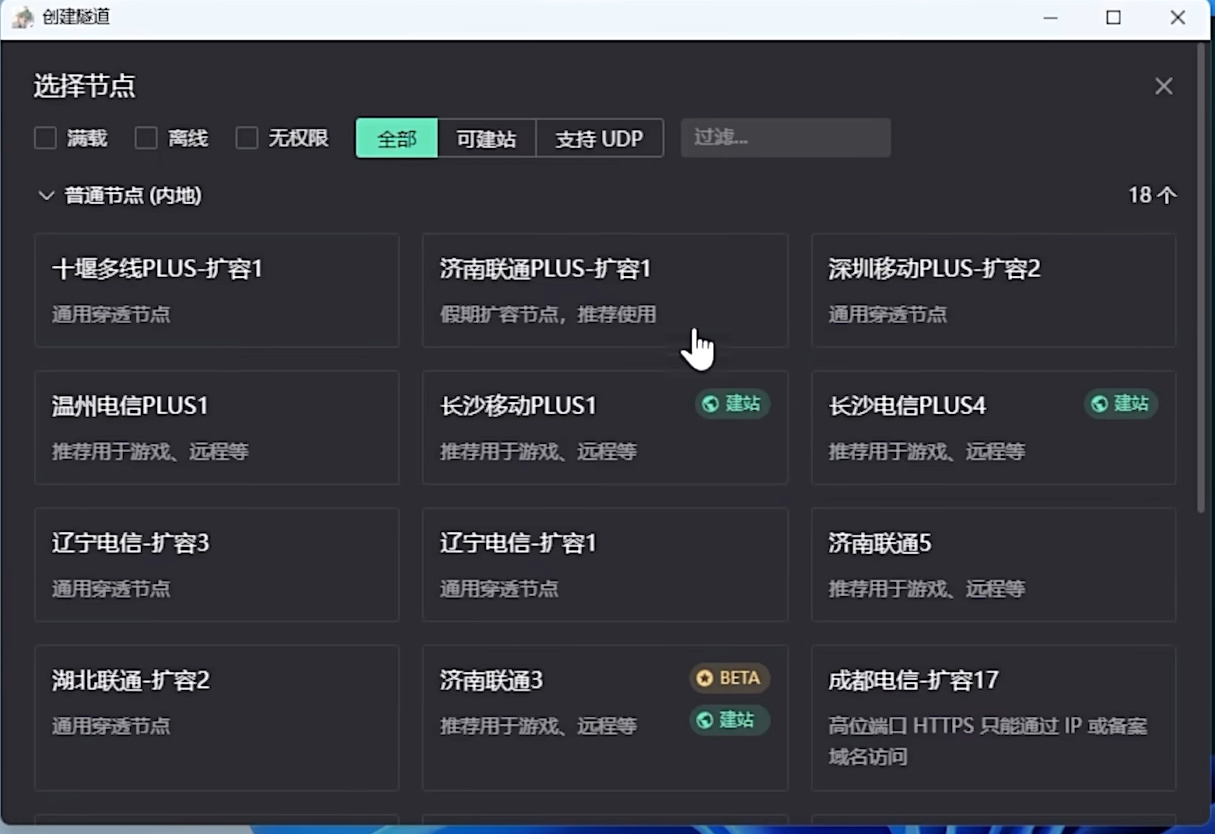Click 假期扩容节点，推荐使用 description text
The height and width of the screenshot is (834, 1215).
point(548,314)
